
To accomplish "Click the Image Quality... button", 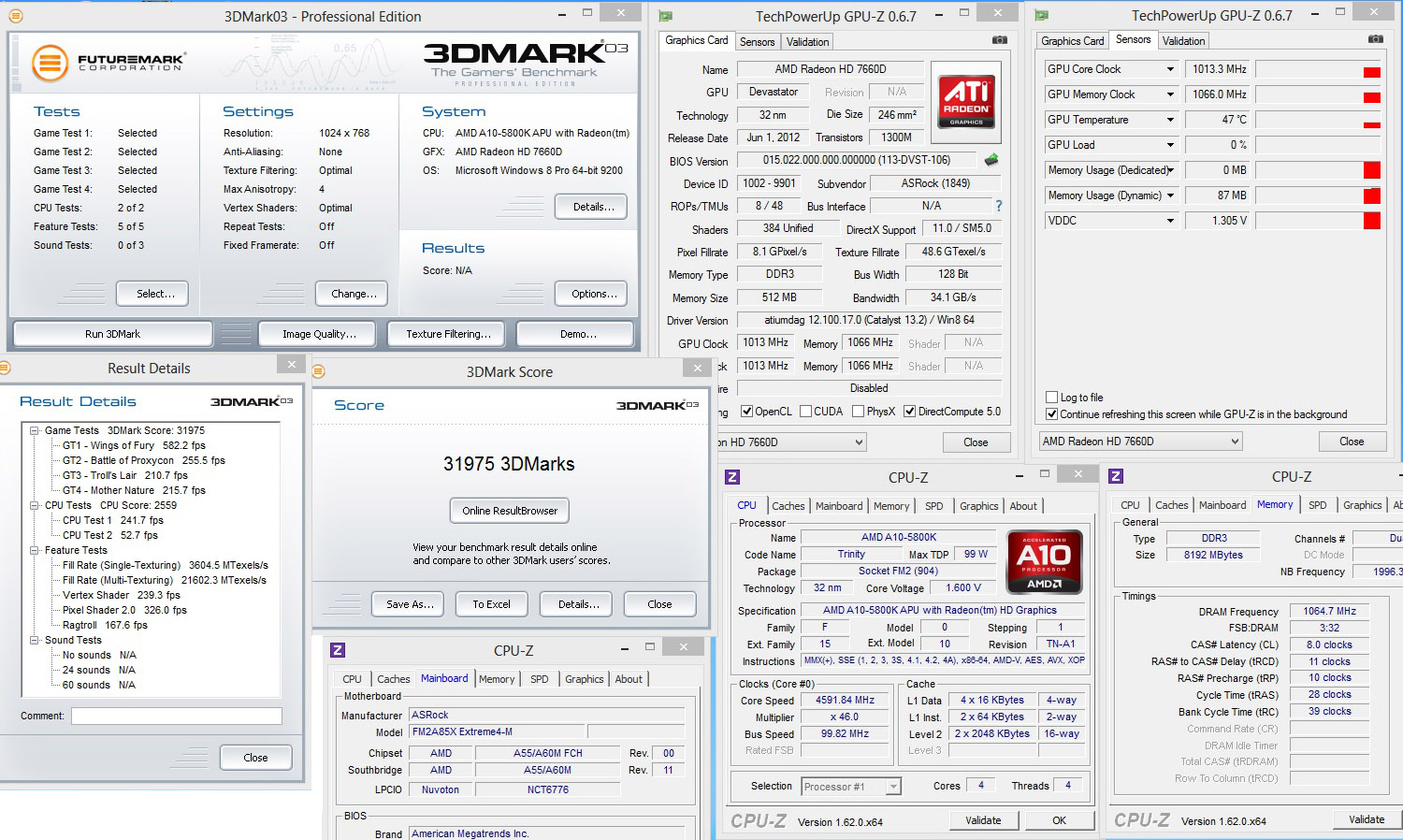I will click(319, 334).
